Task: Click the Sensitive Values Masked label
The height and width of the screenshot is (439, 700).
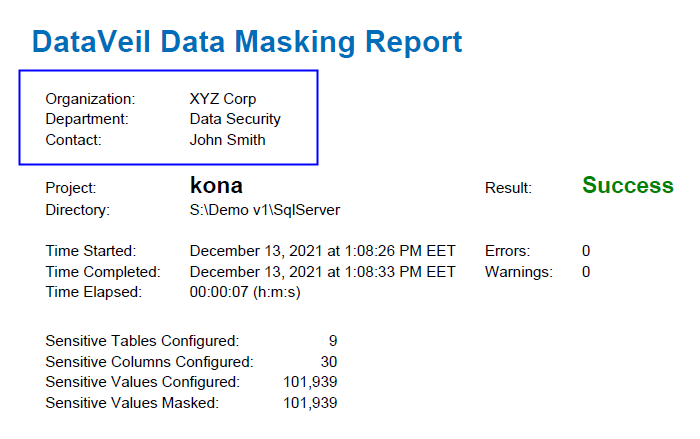Action: click(132, 403)
